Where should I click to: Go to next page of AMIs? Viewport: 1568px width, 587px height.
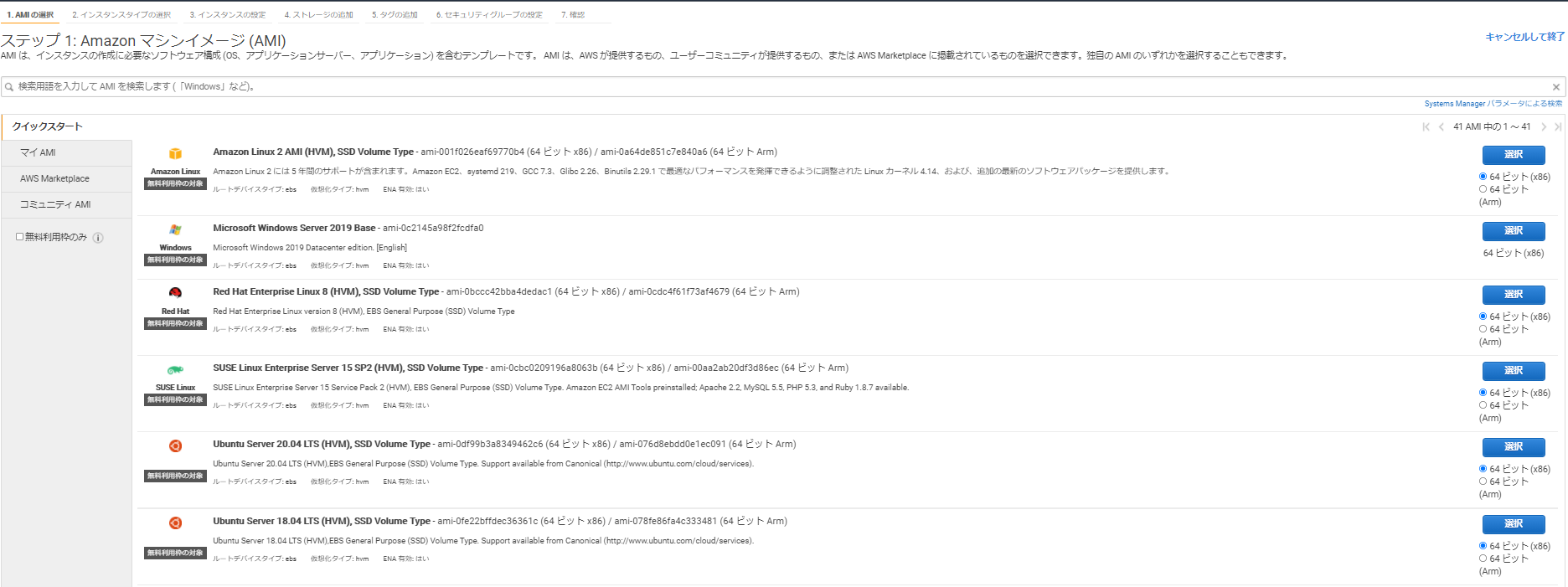pyautogui.click(x=1544, y=127)
